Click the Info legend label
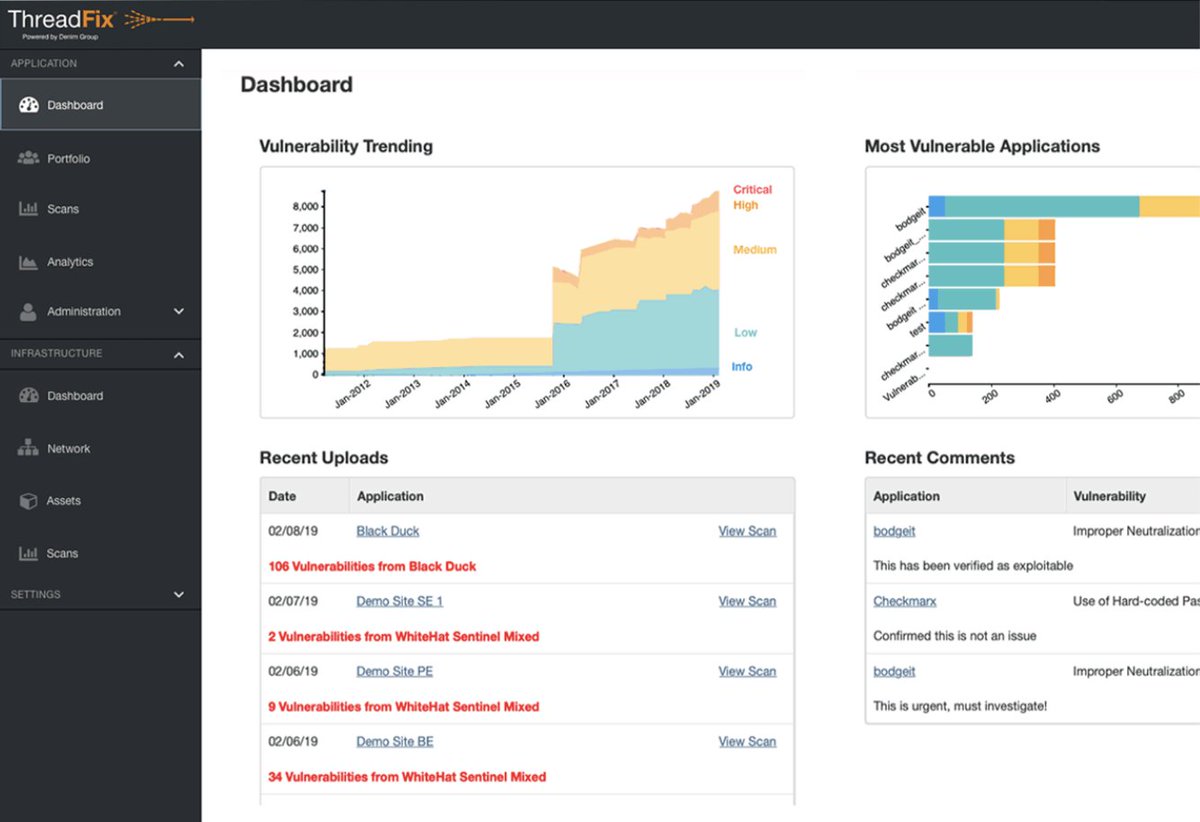 tap(742, 366)
